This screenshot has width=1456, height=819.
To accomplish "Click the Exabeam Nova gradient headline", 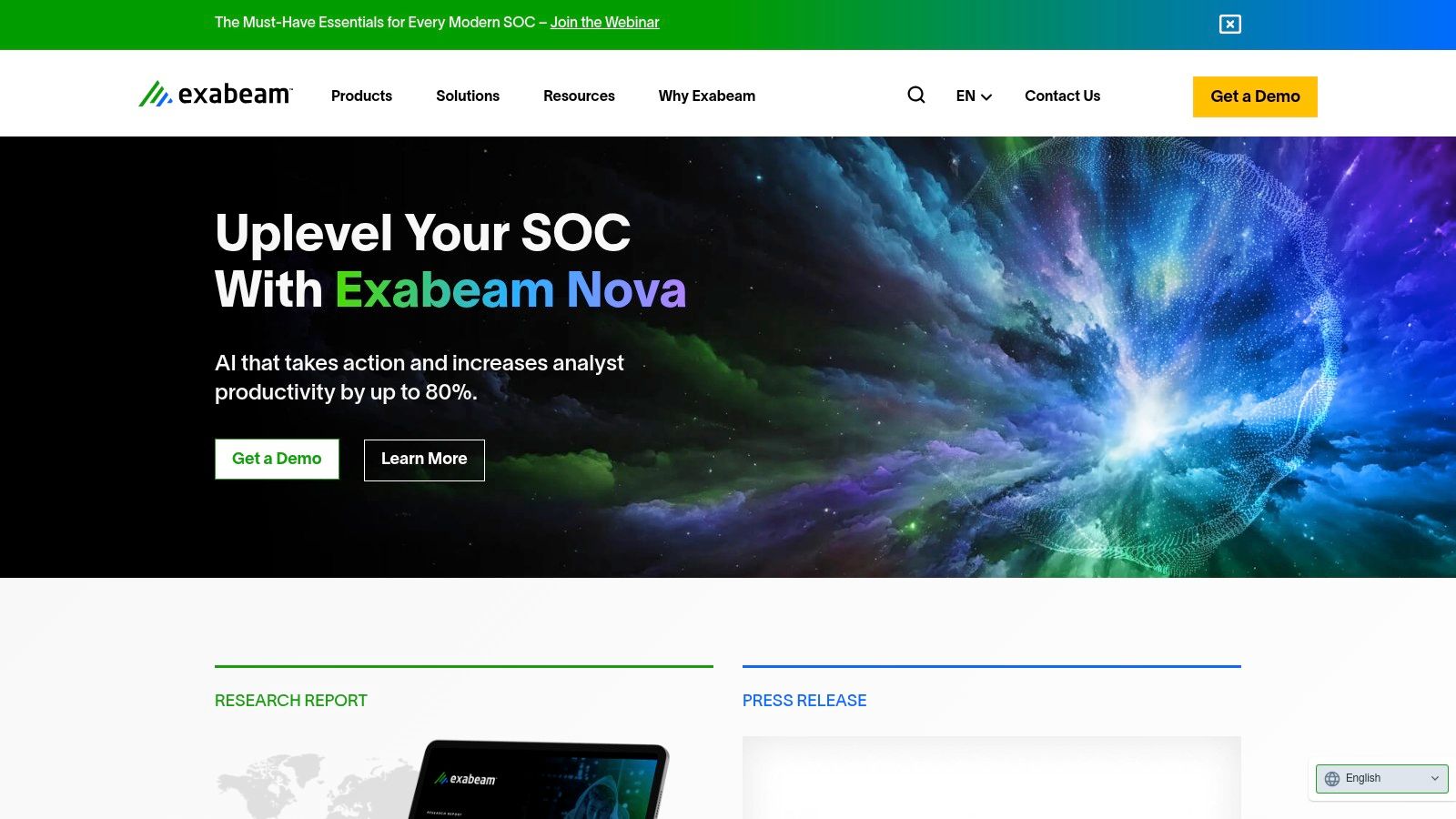I will point(511,290).
